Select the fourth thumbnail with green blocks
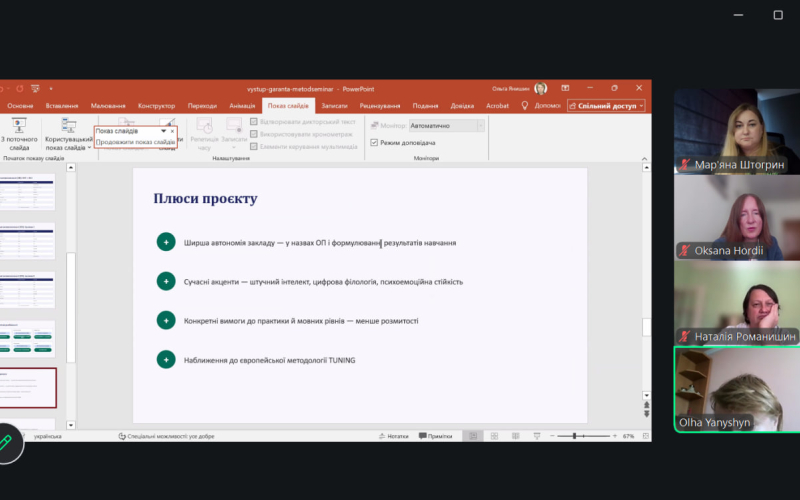800x500 pixels. (x=27, y=338)
